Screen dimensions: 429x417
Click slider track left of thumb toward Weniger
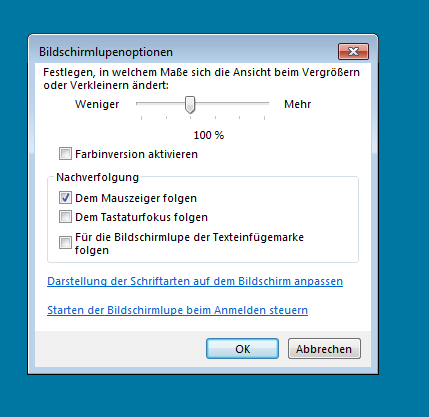pyautogui.click(x=161, y=104)
